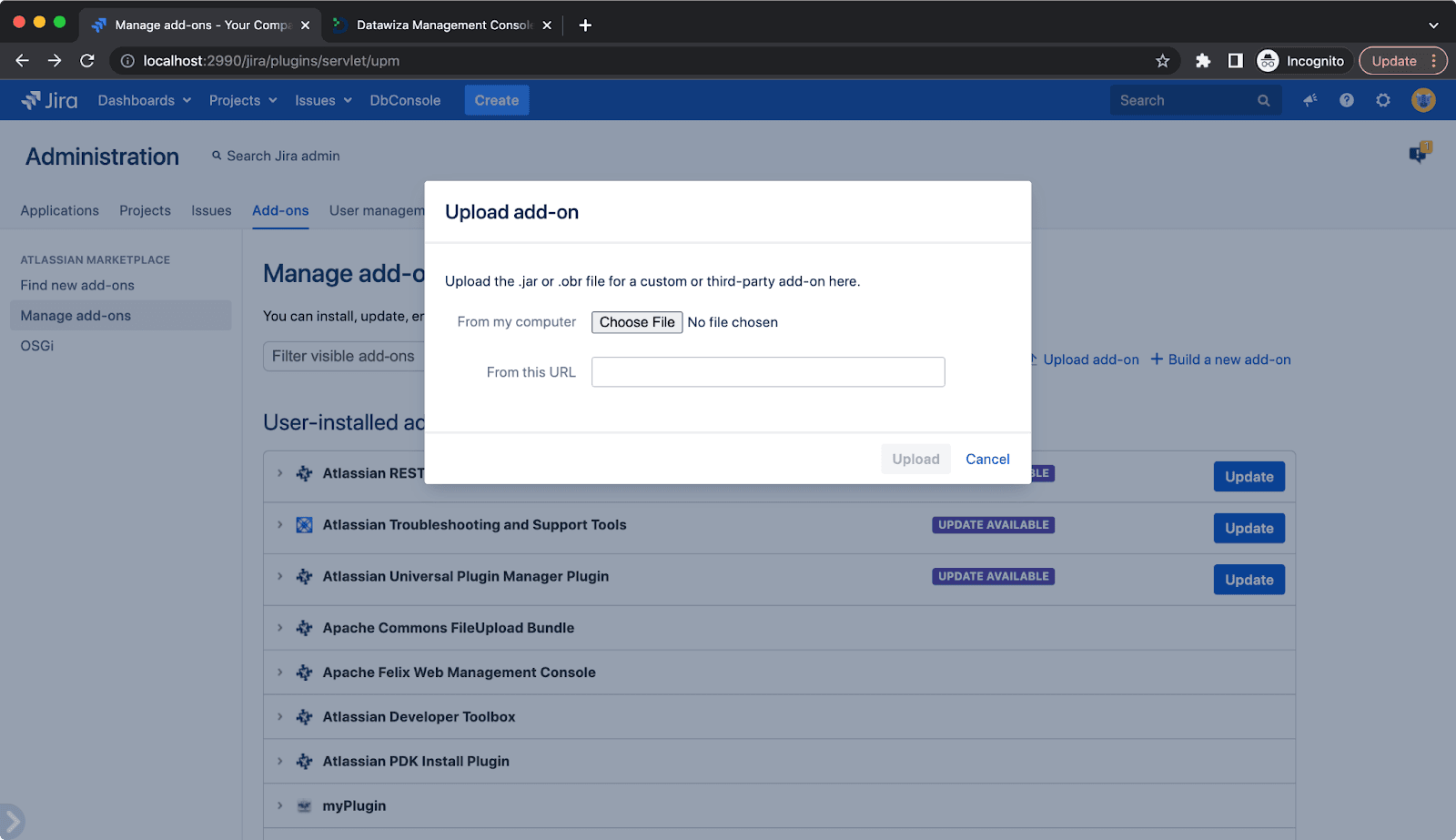Screen dimensions: 1456x840
Task: Open the feedback megaphone icon
Action: point(1310,100)
